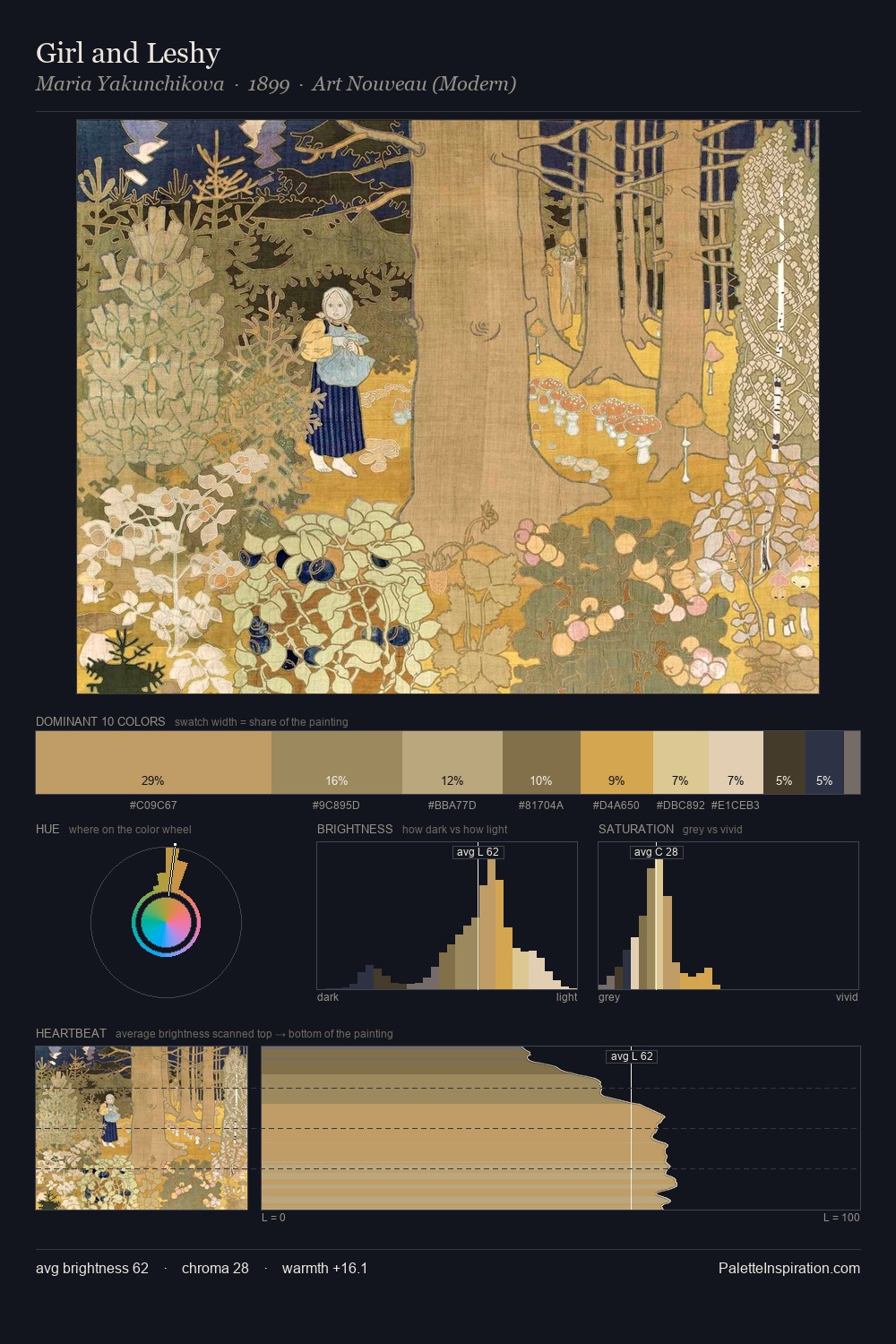896x1344 pixels.
Task: Click the 'dark' axis label
Action: (x=328, y=997)
